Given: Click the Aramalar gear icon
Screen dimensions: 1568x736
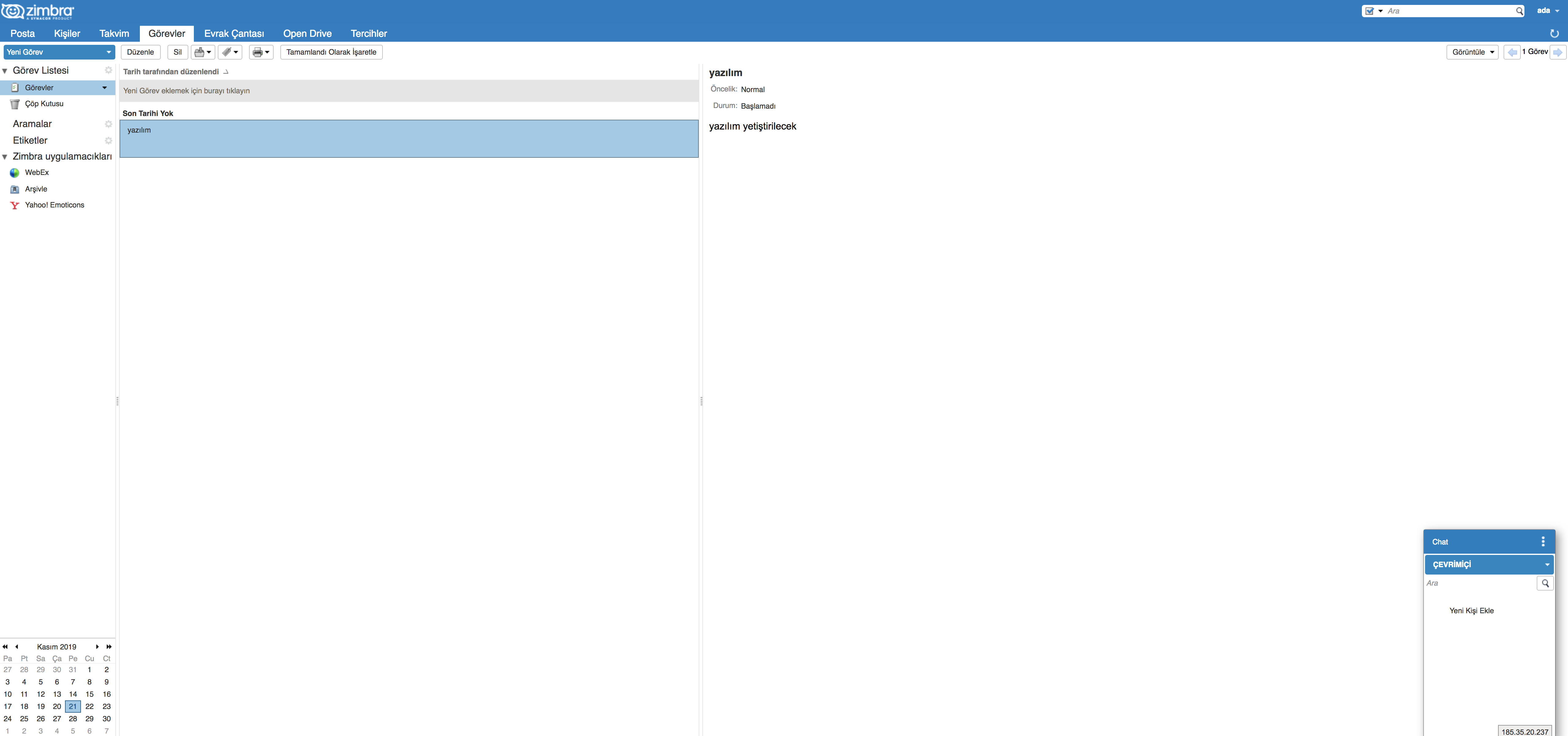Looking at the screenshot, I should pos(108,124).
